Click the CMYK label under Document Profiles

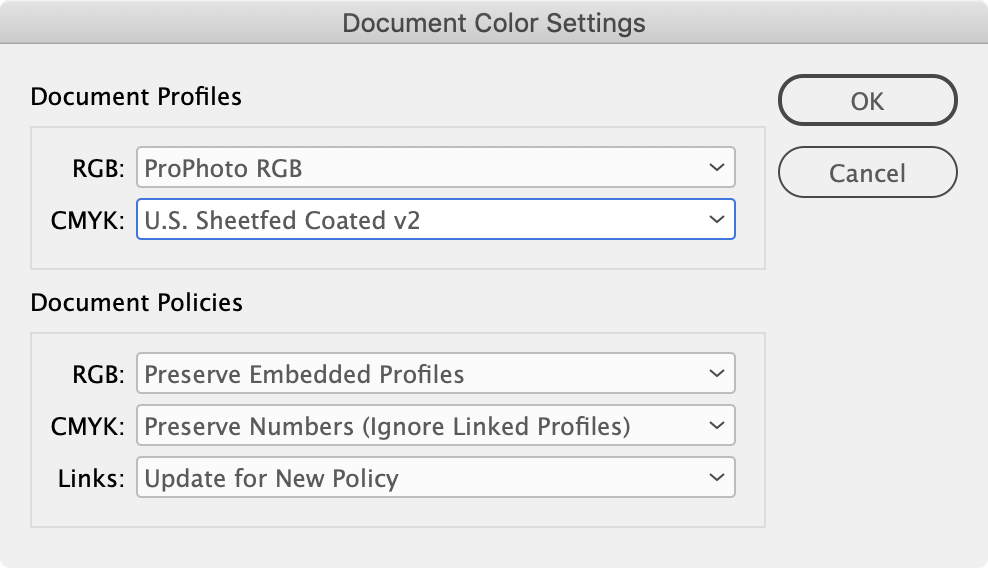pyautogui.click(x=87, y=221)
